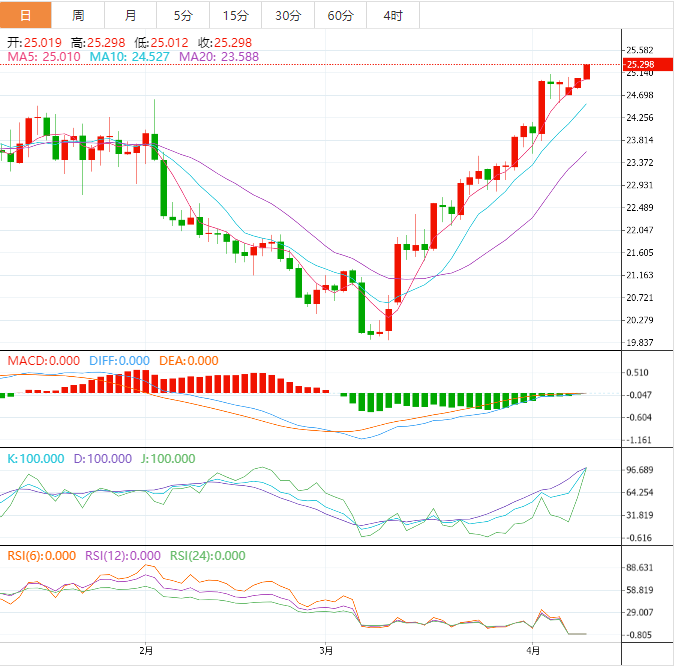This screenshot has height=667, width=676.
Task: Click the MA20: 23.588 legend label
Action: [219, 56]
